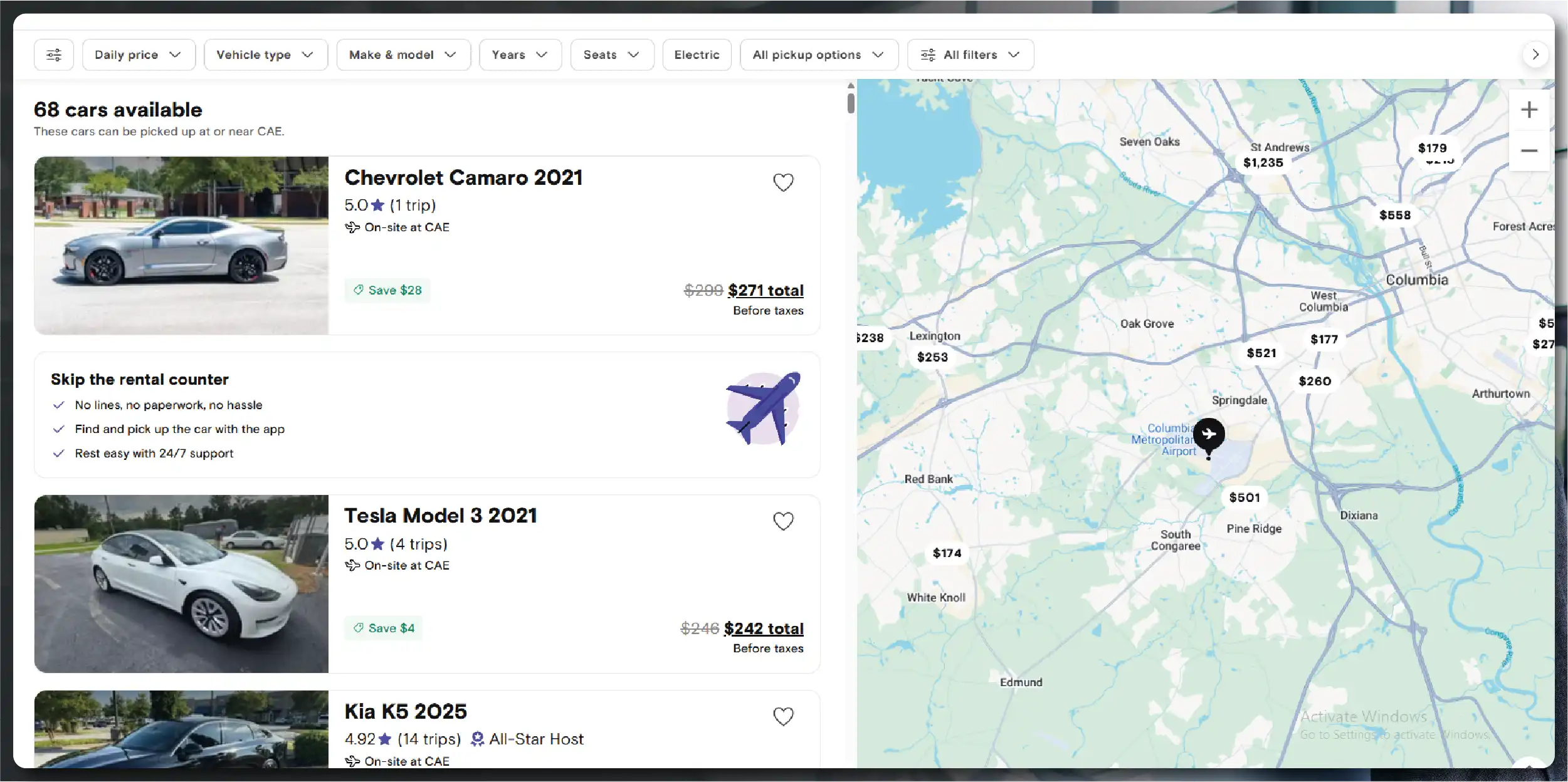Zoom in on the map
The width and height of the screenshot is (1568, 782).
[1529, 110]
